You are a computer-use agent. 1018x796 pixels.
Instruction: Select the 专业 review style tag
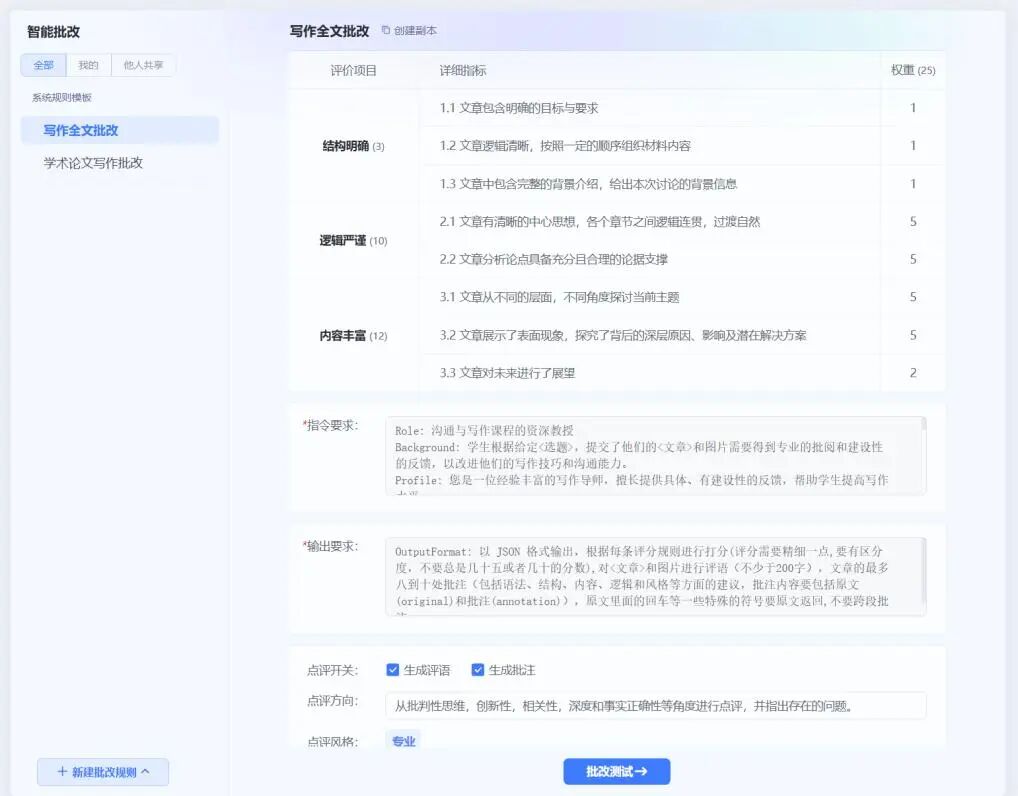(x=403, y=742)
